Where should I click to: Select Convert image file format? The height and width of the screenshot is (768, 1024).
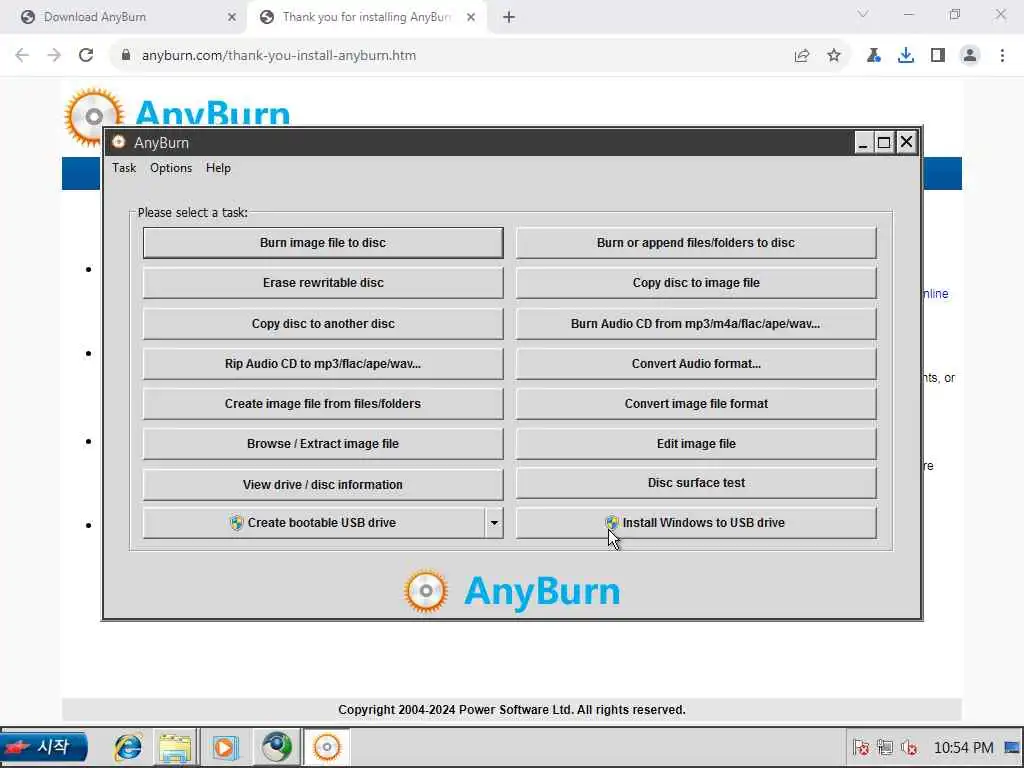coord(696,404)
